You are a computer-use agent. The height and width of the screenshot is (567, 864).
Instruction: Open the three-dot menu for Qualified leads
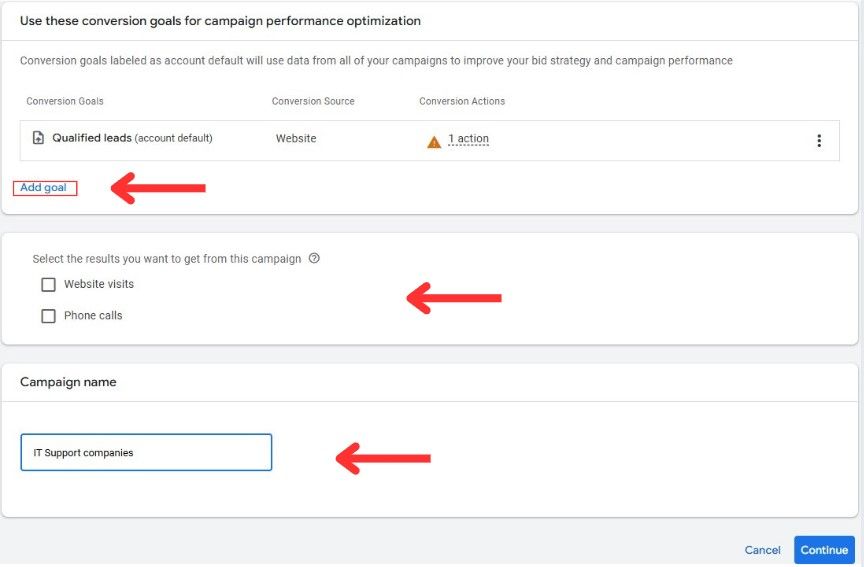point(819,141)
